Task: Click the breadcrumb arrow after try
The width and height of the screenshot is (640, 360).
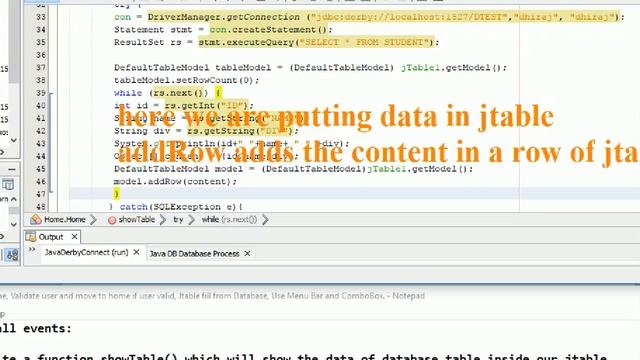Action: point(191,220)
